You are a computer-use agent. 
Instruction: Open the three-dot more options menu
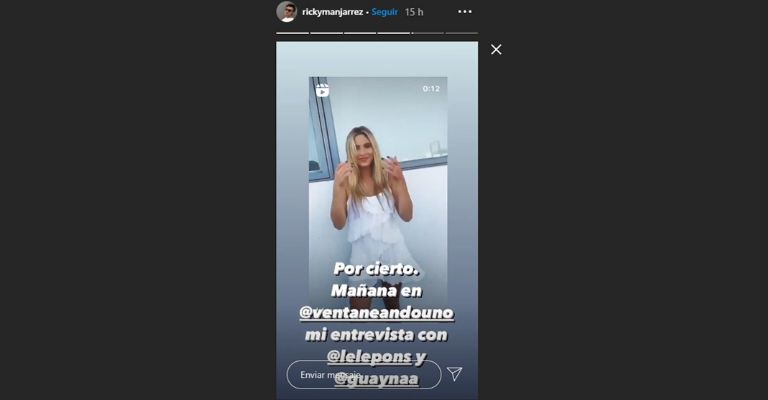(x=465, y=12)
